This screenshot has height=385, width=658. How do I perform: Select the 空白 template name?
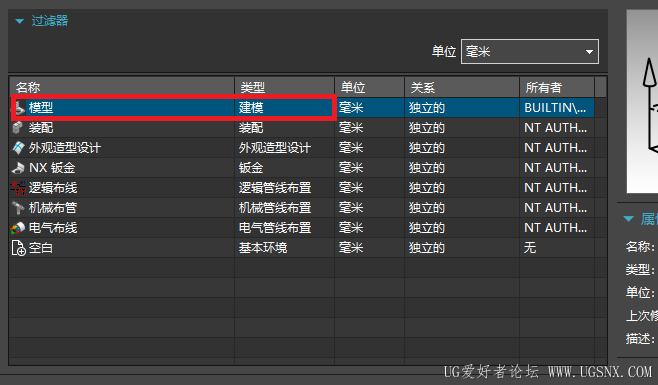click(41, 248)
